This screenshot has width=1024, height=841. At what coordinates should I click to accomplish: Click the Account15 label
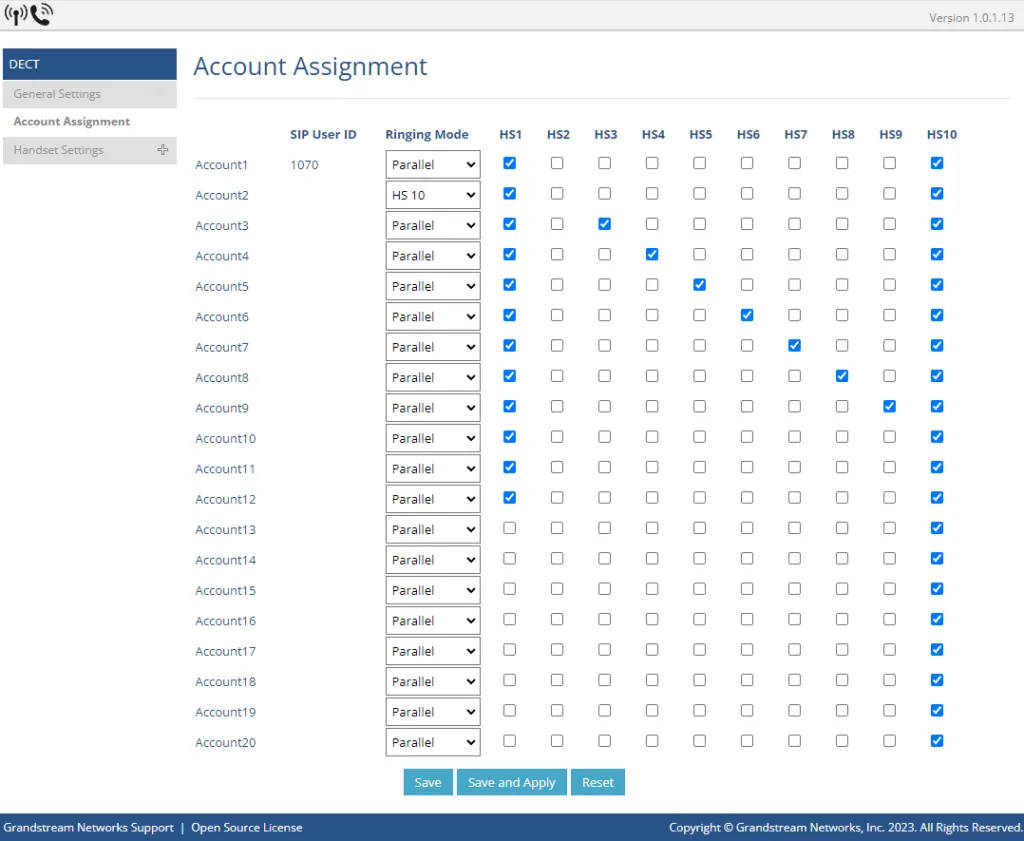point(225,590)
